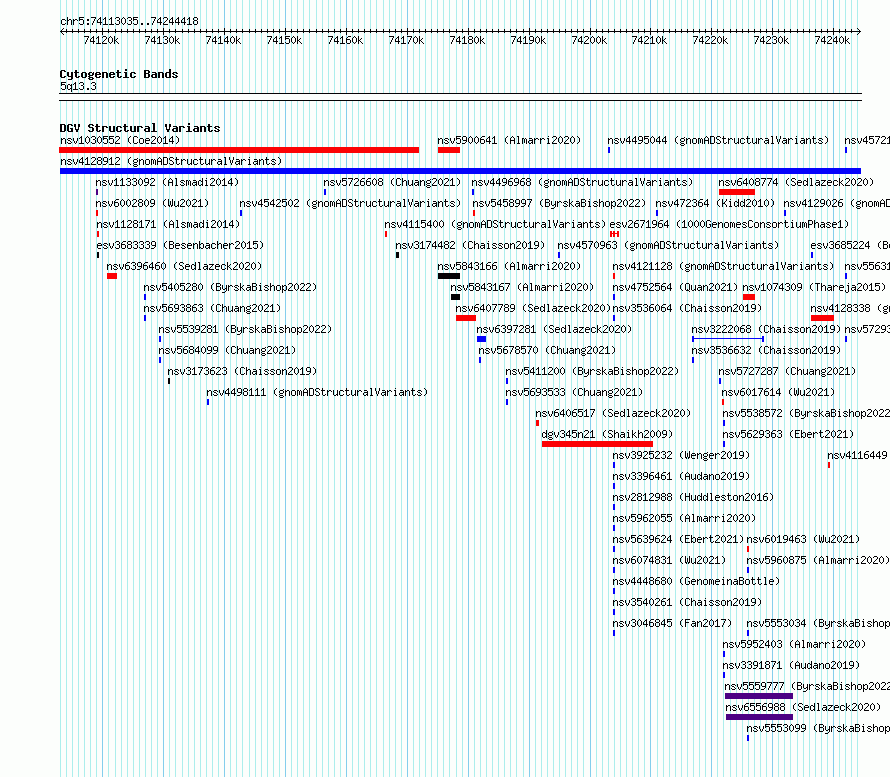
Task: Click the nsv3222068 (Chaisson2019) thin blue span
Action: [x=728, y=339]
